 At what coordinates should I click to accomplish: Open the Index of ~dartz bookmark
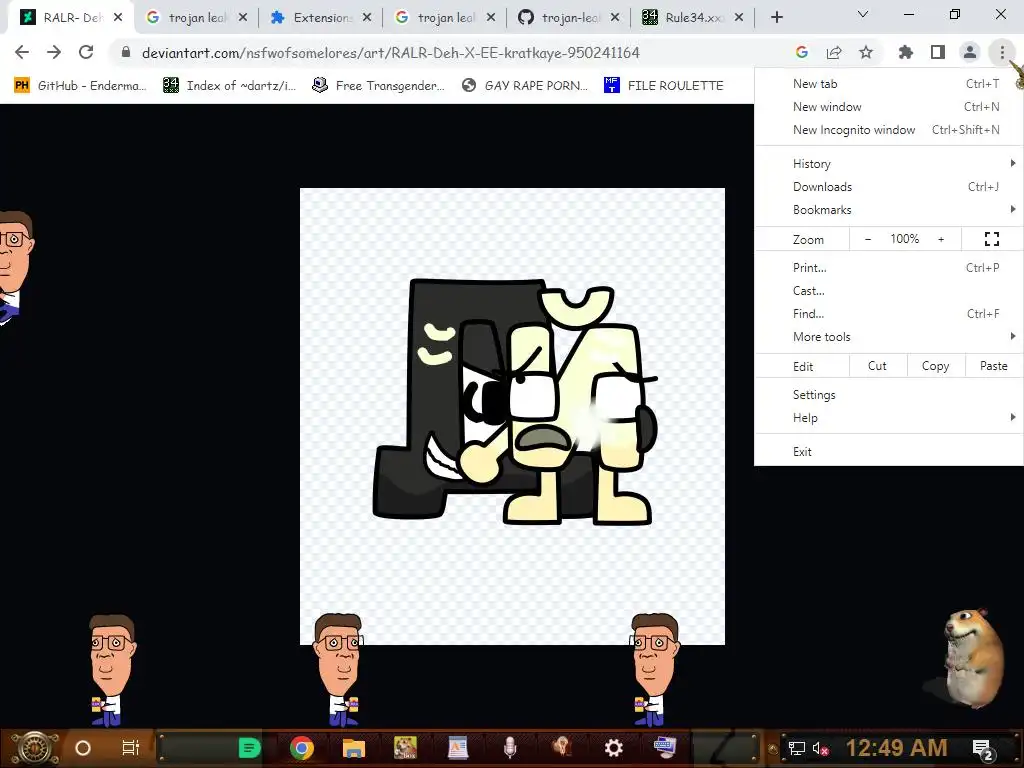[x=230, y=85]
